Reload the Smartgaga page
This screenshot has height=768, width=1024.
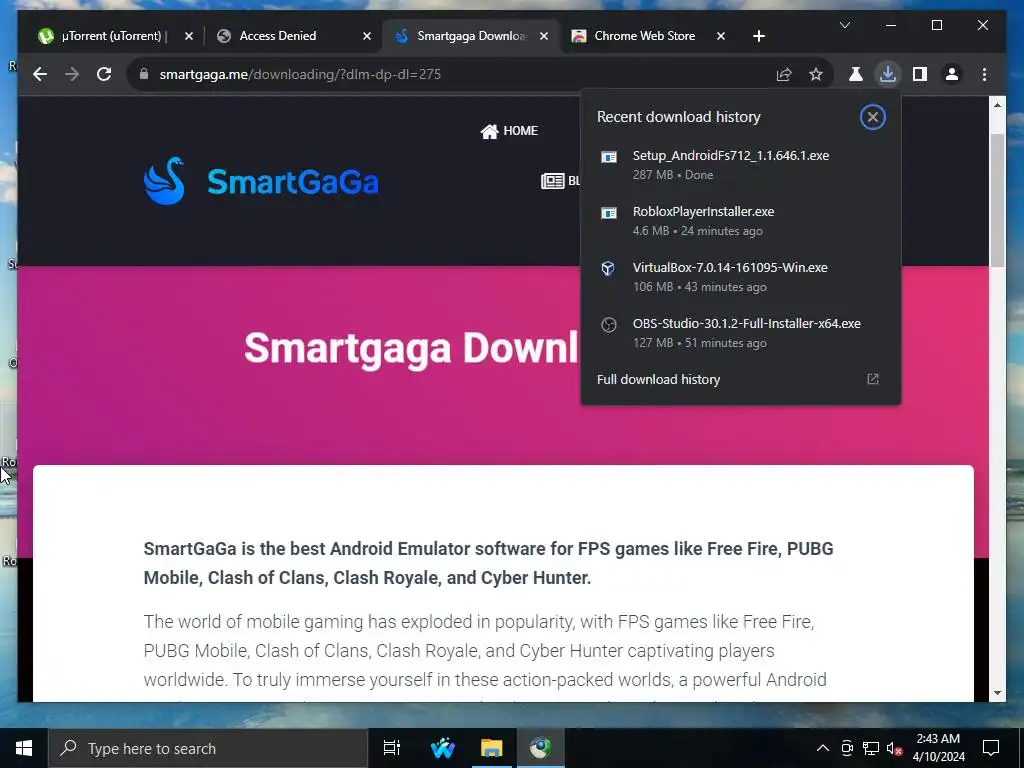104,74
